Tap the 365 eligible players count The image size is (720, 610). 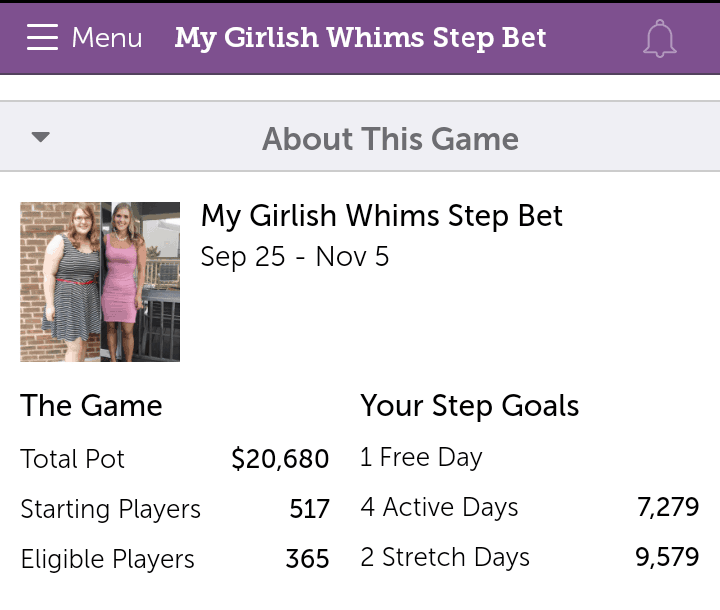(x=307, y=559)
